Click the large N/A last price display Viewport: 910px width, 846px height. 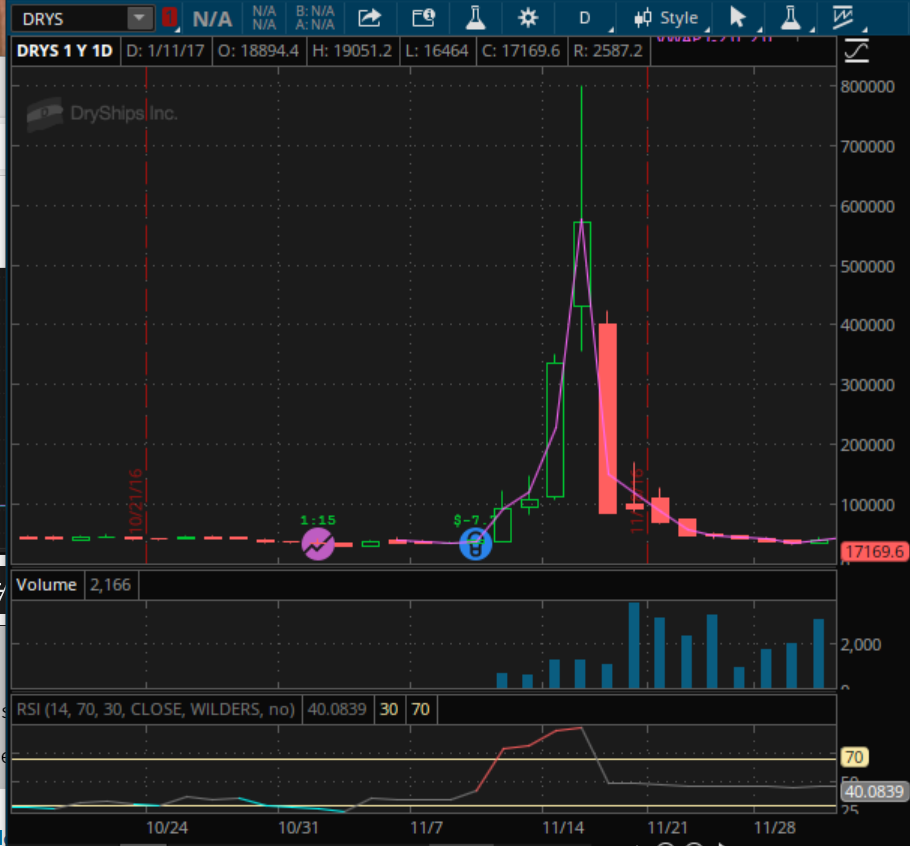(212, 19)
